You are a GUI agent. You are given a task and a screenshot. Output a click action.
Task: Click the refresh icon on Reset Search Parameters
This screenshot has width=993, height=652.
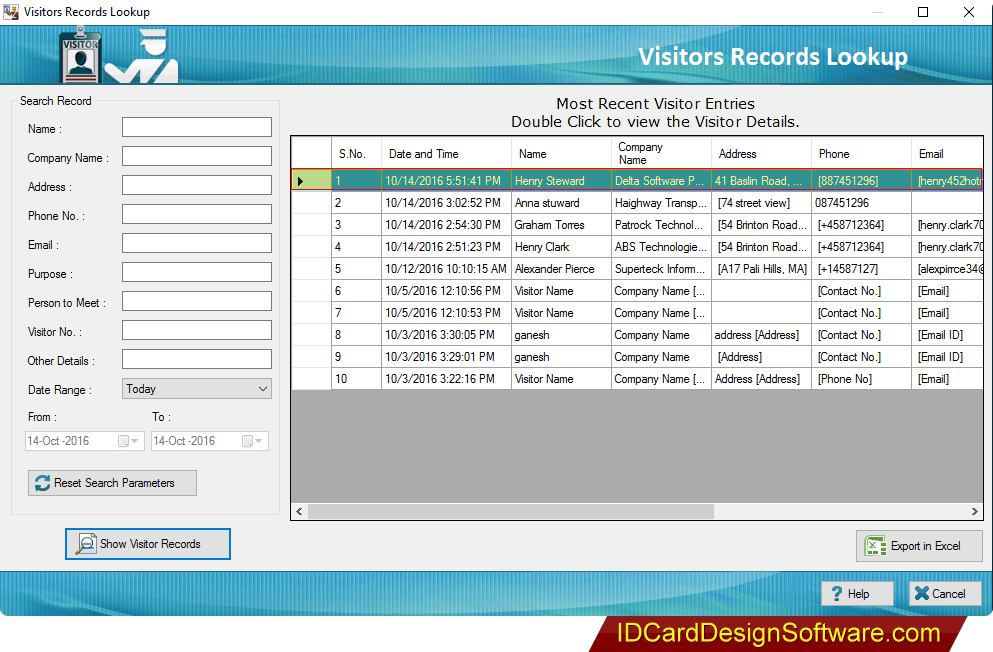(x=42, y=483)
